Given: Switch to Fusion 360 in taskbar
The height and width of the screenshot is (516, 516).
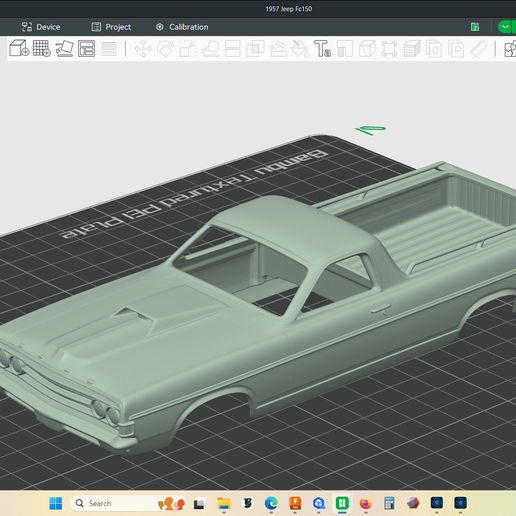Looking at the screenshot, I should [x=295, y=503].
